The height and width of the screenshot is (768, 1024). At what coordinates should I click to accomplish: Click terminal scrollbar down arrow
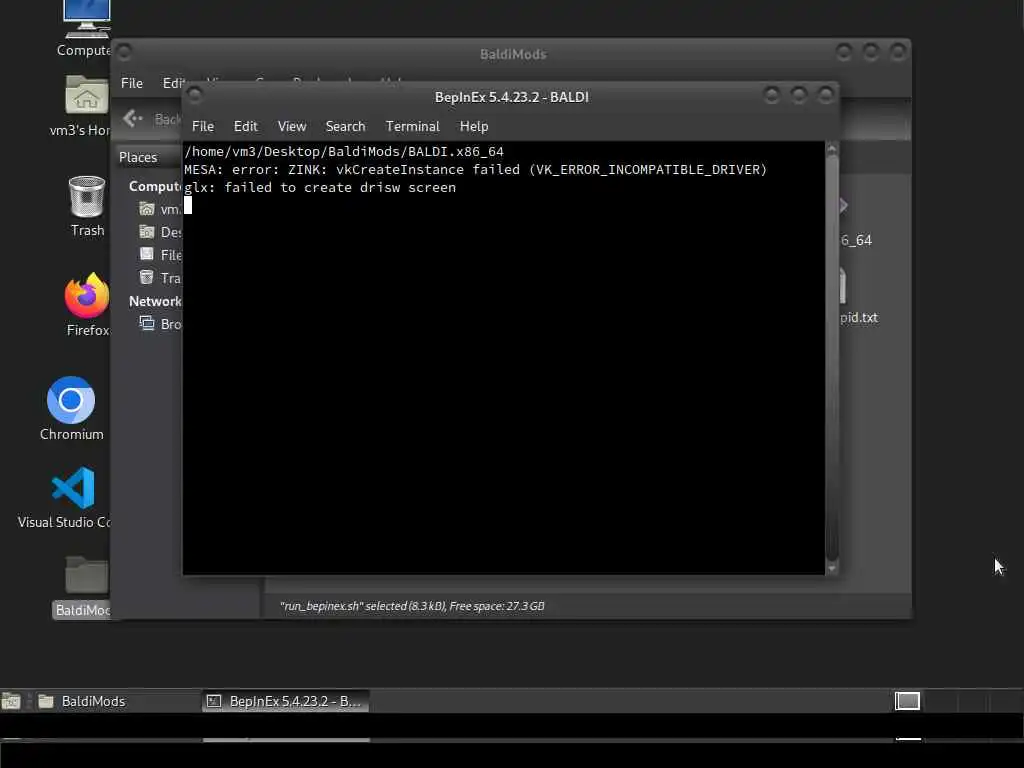[831, 568]
